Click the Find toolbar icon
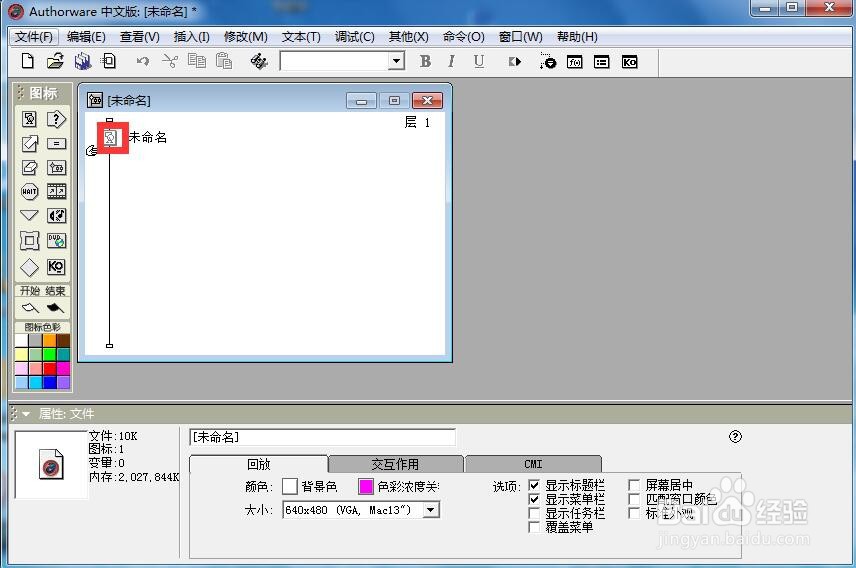 (x=259, y=61)
